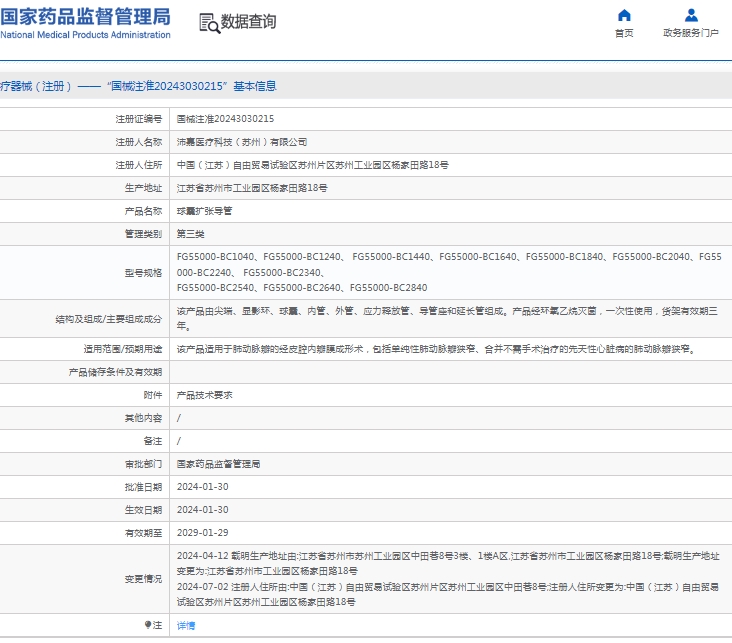Open the 详情 link in the 注 row

186,625
